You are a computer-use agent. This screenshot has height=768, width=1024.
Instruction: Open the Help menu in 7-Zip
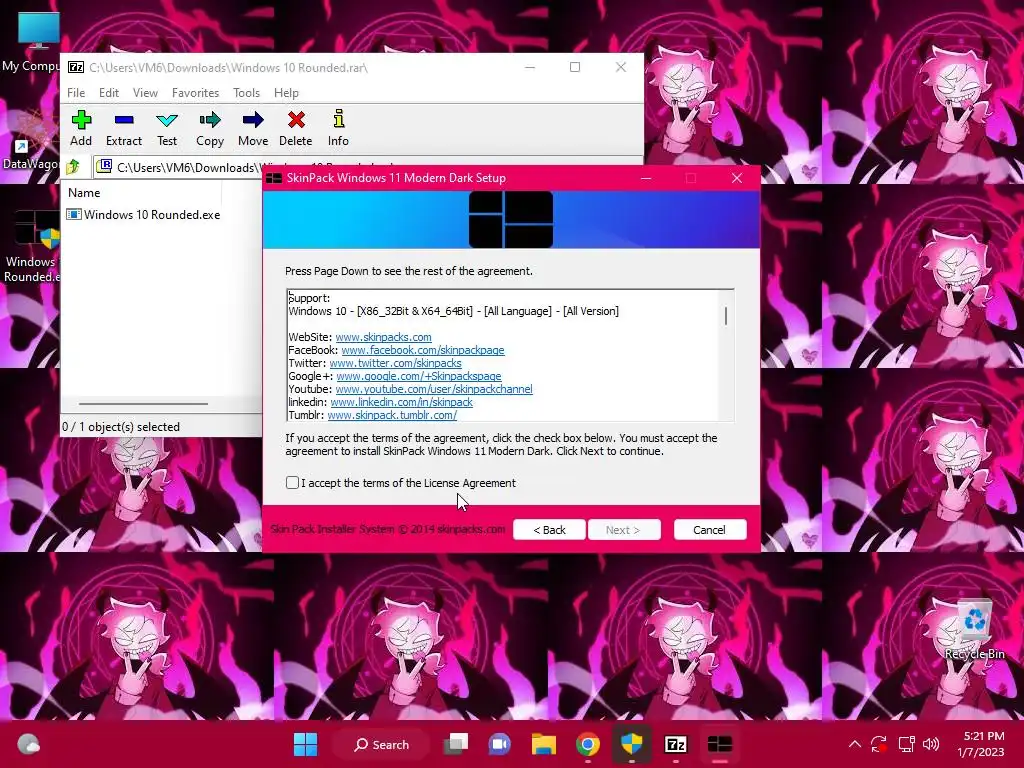286,93
